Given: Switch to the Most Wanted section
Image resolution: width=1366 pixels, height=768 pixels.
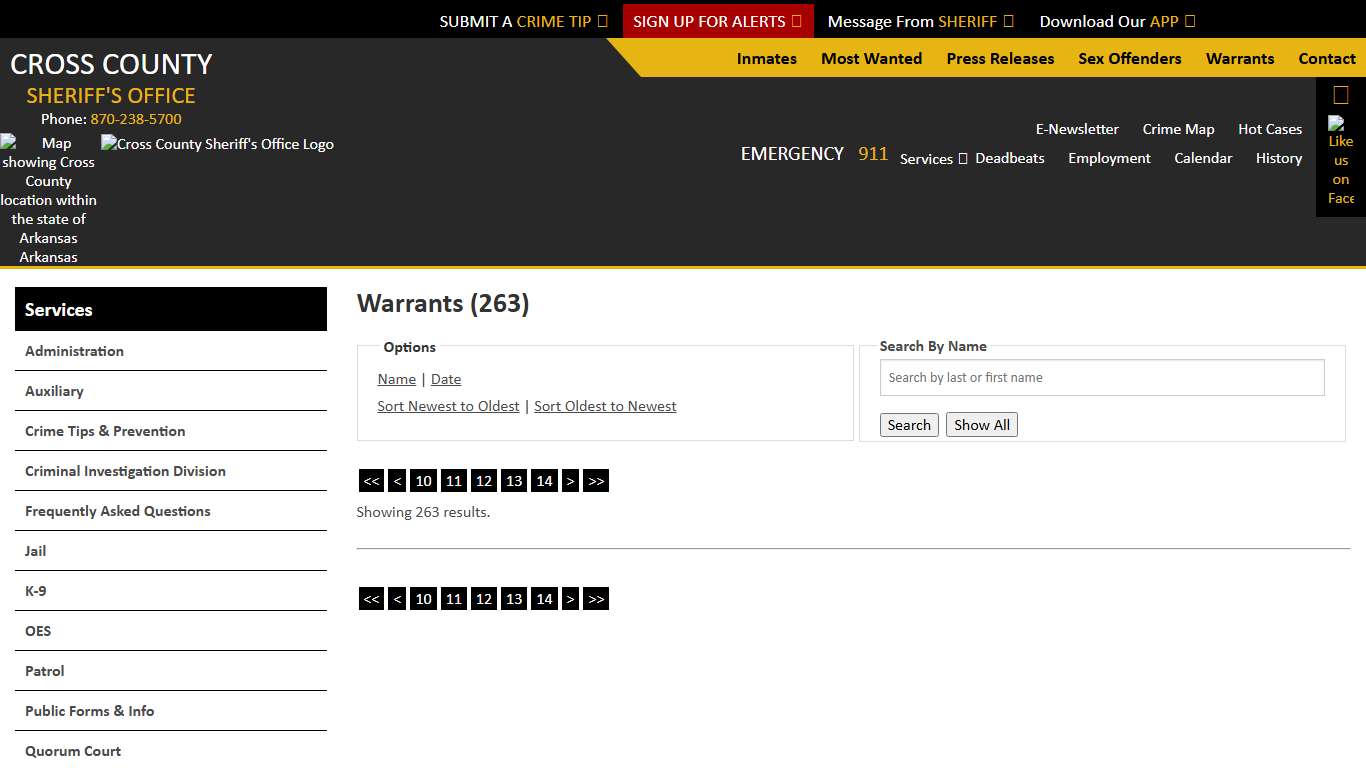Looking at the screenshot, I should pos(871,58).
